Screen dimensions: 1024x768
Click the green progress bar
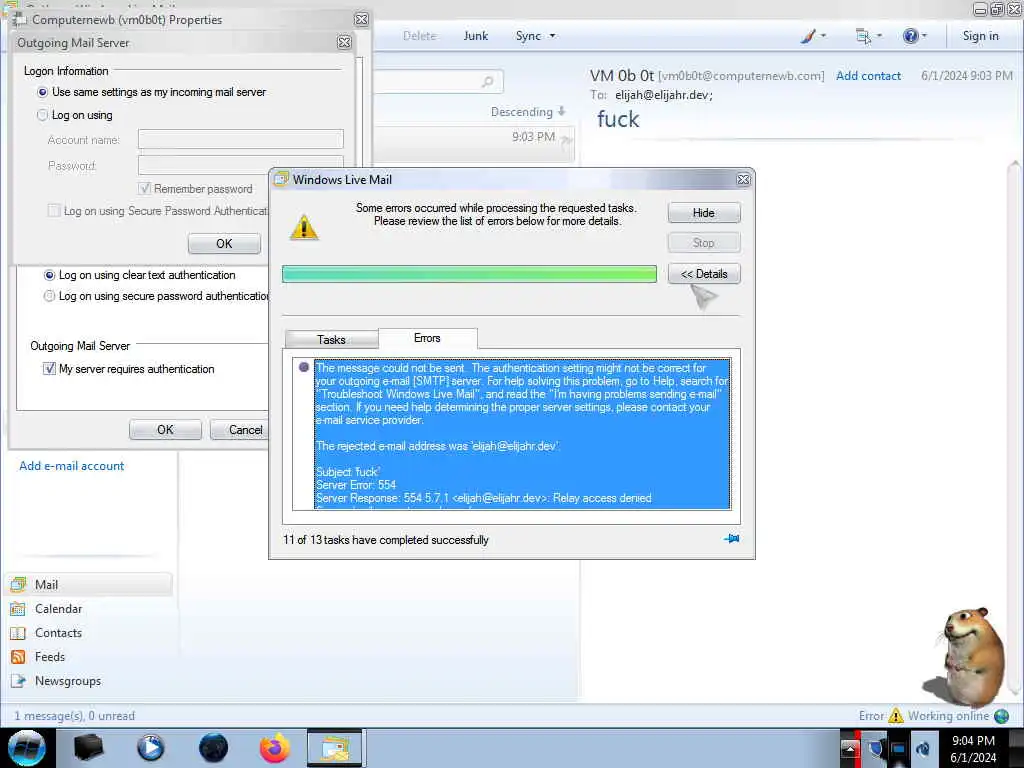470,274
